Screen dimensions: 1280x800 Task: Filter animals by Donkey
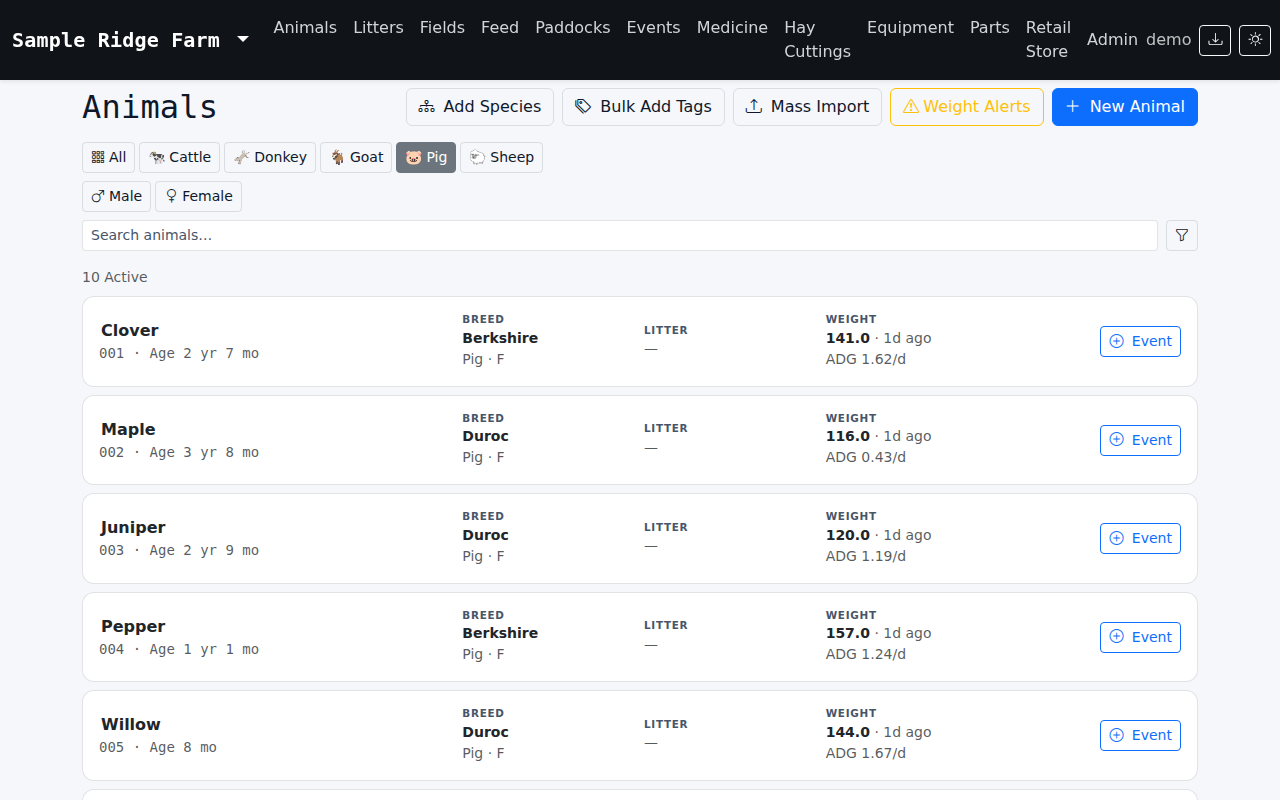[270, 157]
